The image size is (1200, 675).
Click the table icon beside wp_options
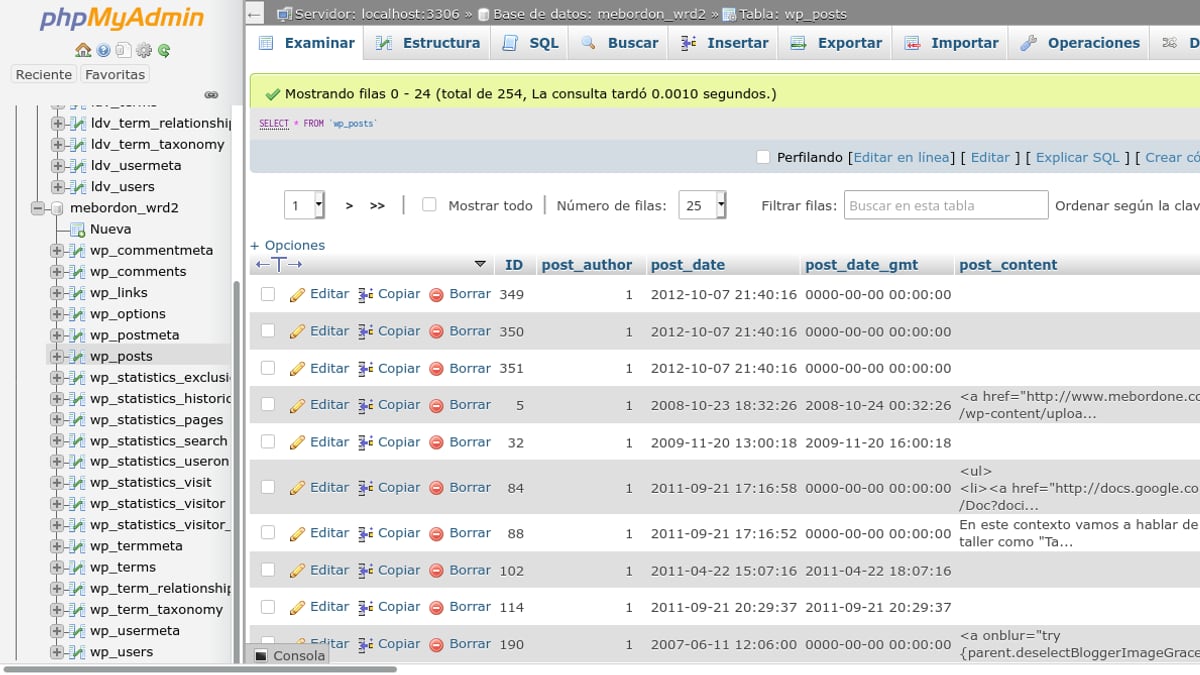coord(77,314)
